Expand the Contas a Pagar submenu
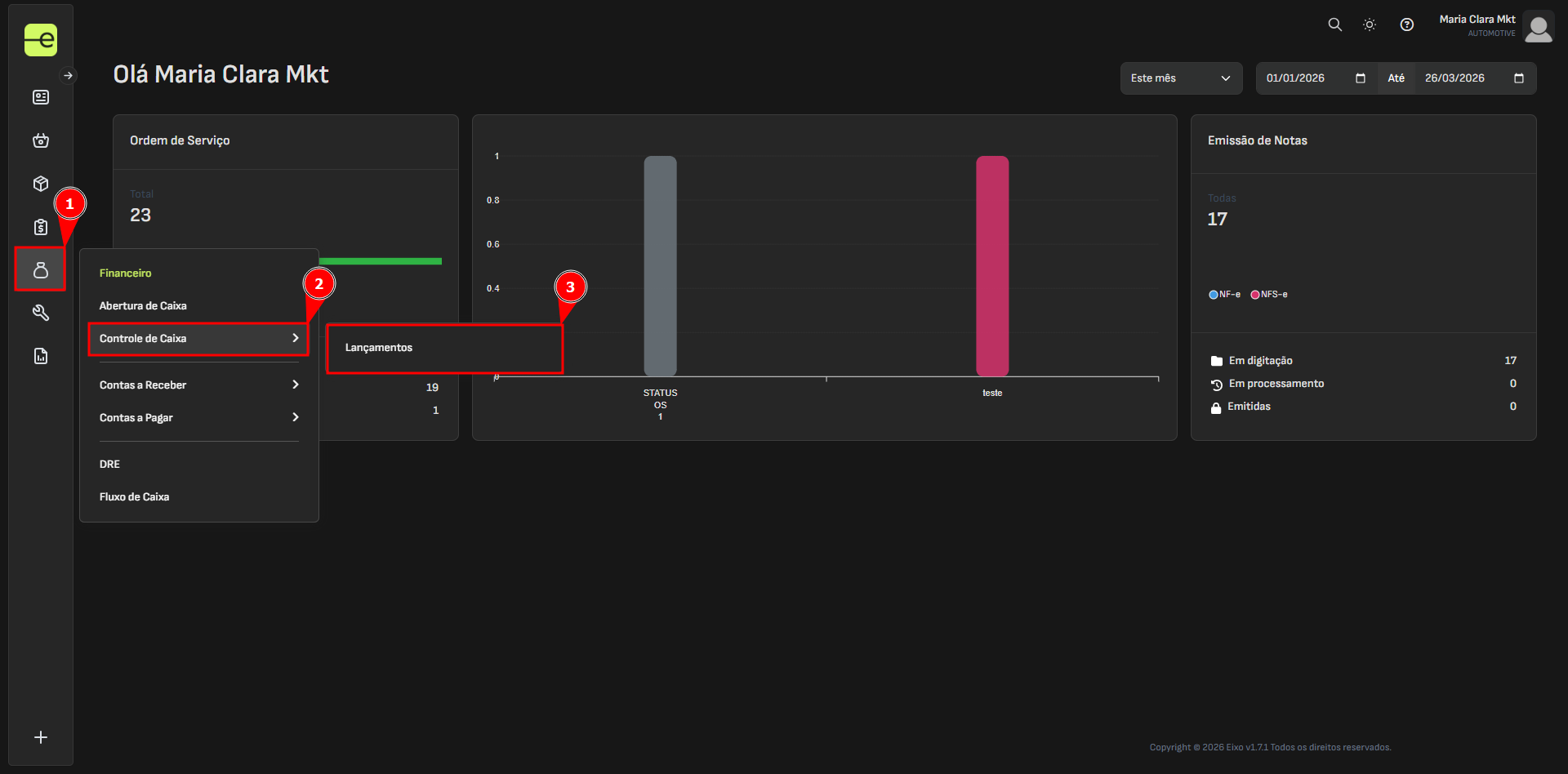This screenshot has width=1568, height=774. pyautogui.click(x=198, y=417)
